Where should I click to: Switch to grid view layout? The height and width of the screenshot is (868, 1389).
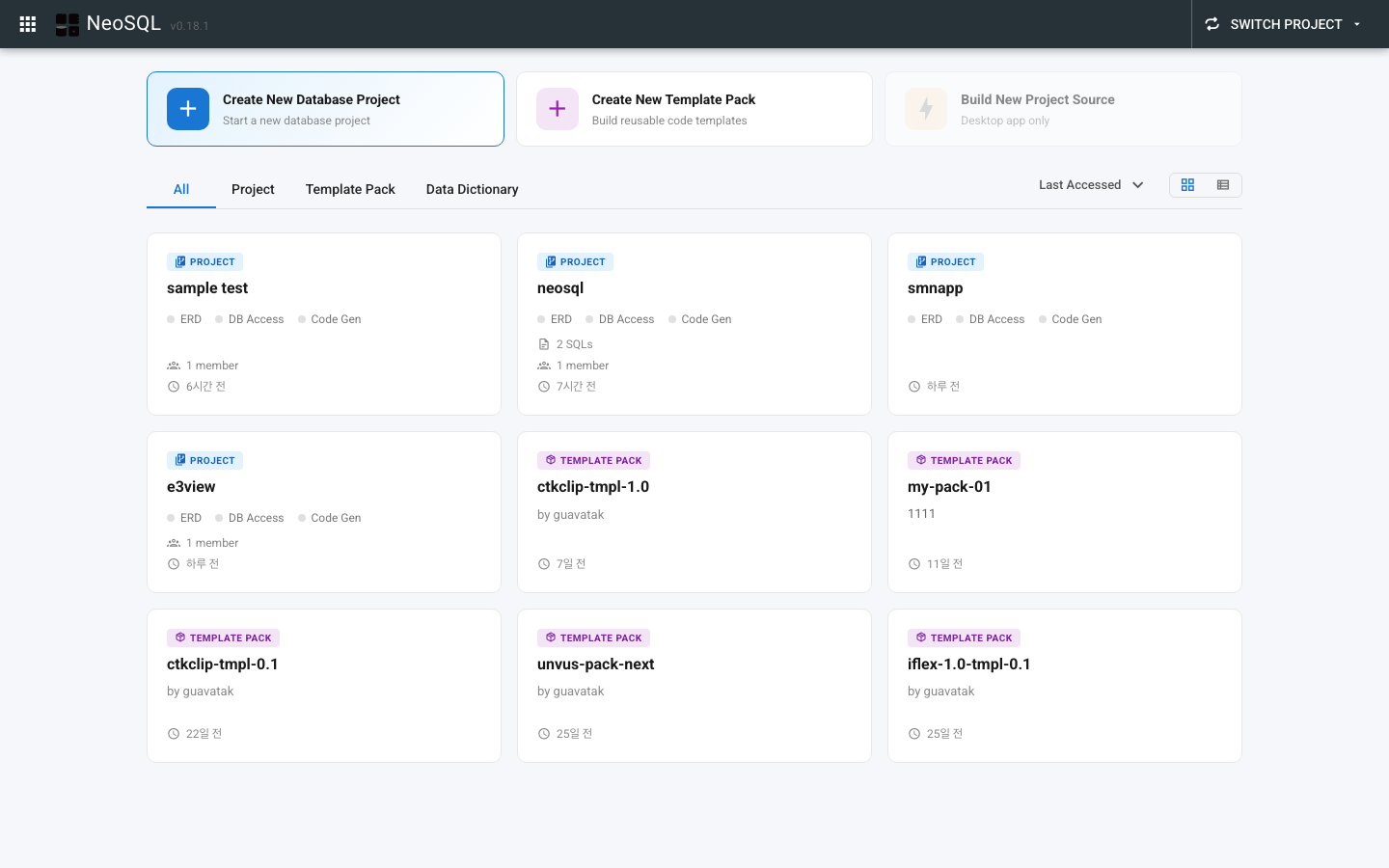point(1187,184)
